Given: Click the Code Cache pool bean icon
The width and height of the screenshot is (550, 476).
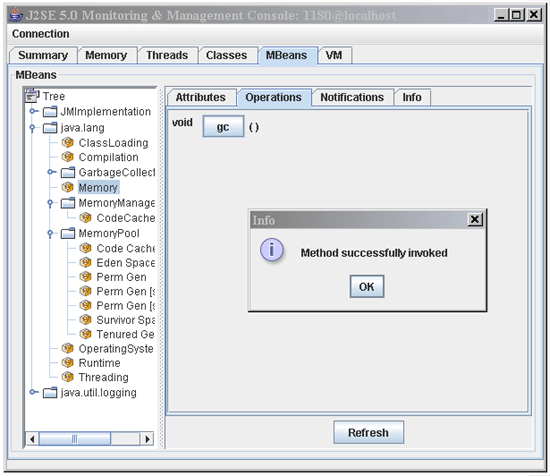Looking at the screenshot, I should (x=85, y=248).
